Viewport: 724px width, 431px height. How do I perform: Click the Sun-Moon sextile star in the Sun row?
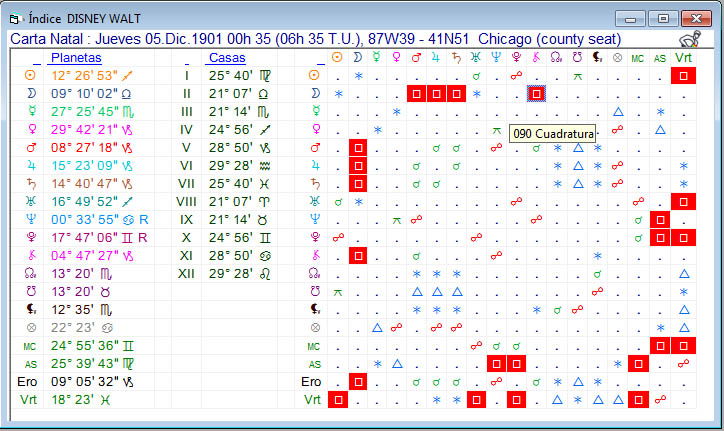(x=358, y=76)
